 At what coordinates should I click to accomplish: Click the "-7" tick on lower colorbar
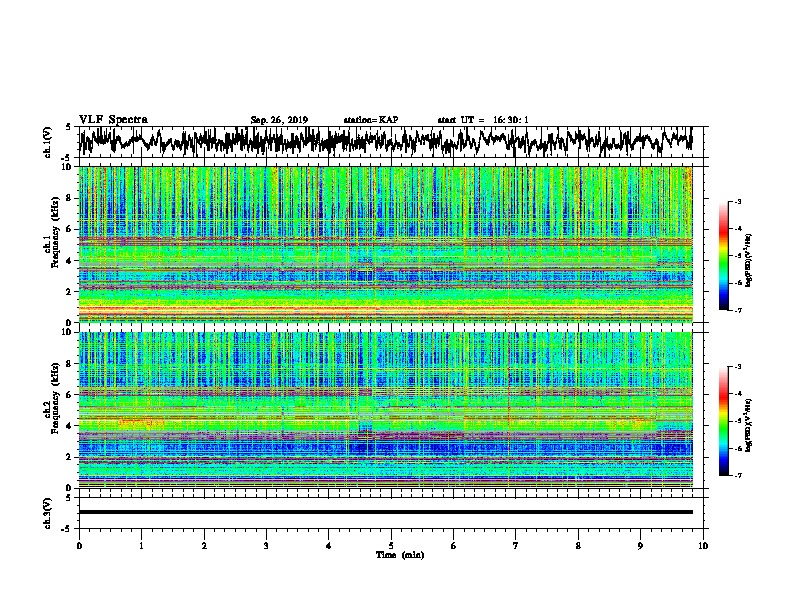click(x=737, y=475)
